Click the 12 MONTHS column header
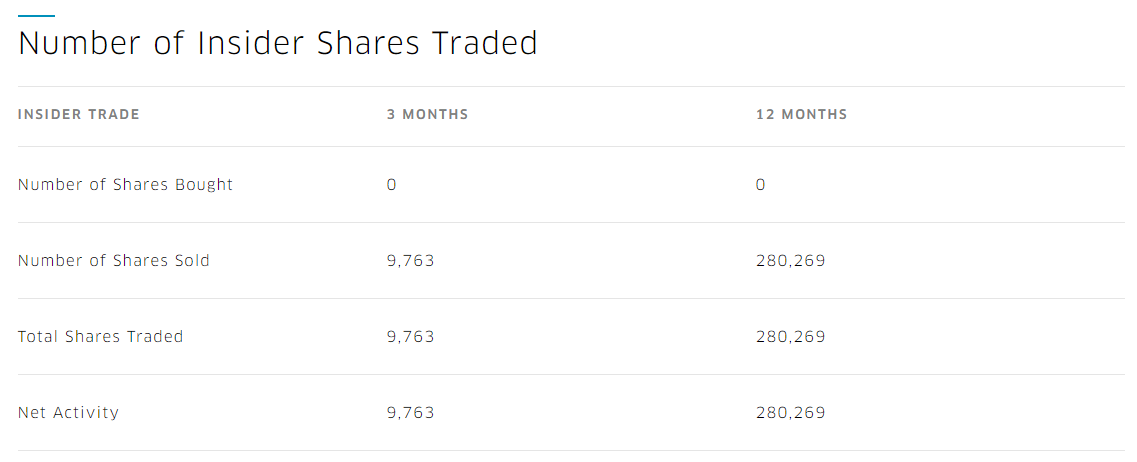The height and width of the screenshot is (462, 1137). pyautogui.click(x=801, y=115)
